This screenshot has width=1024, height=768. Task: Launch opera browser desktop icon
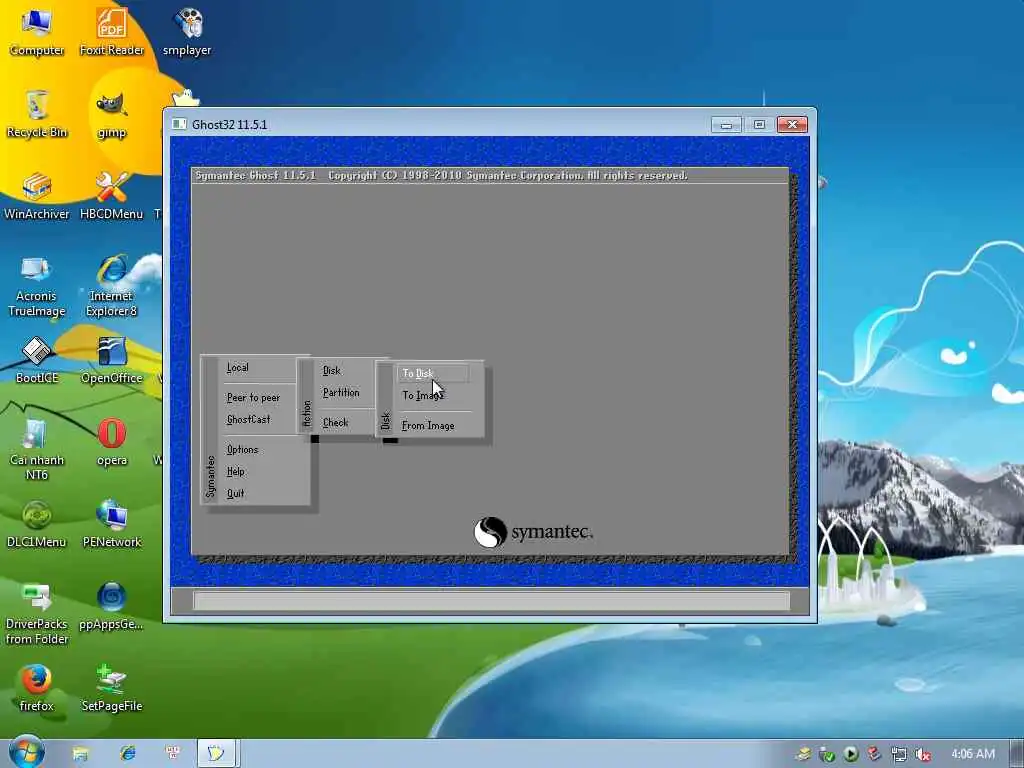(112, 442)
